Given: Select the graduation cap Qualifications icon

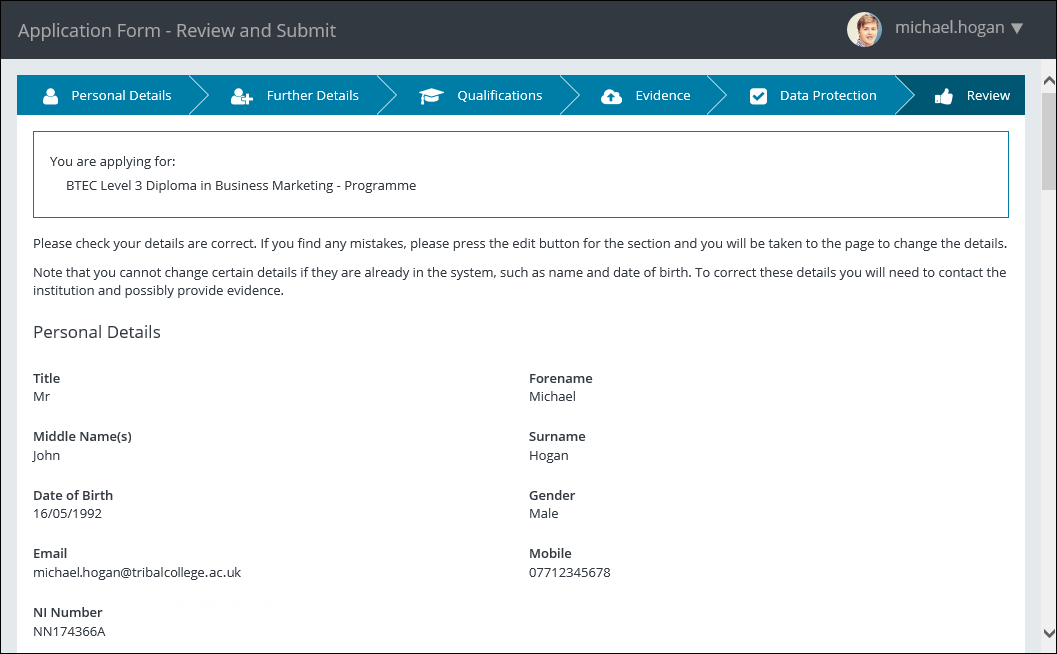Looking at the screenshot, I should (431, 95).
